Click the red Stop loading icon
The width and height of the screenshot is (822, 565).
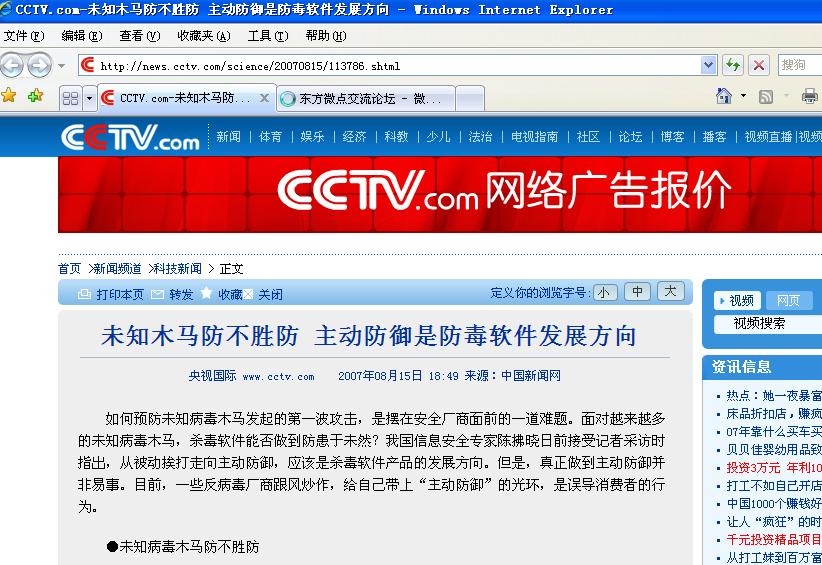click(758, 66)
